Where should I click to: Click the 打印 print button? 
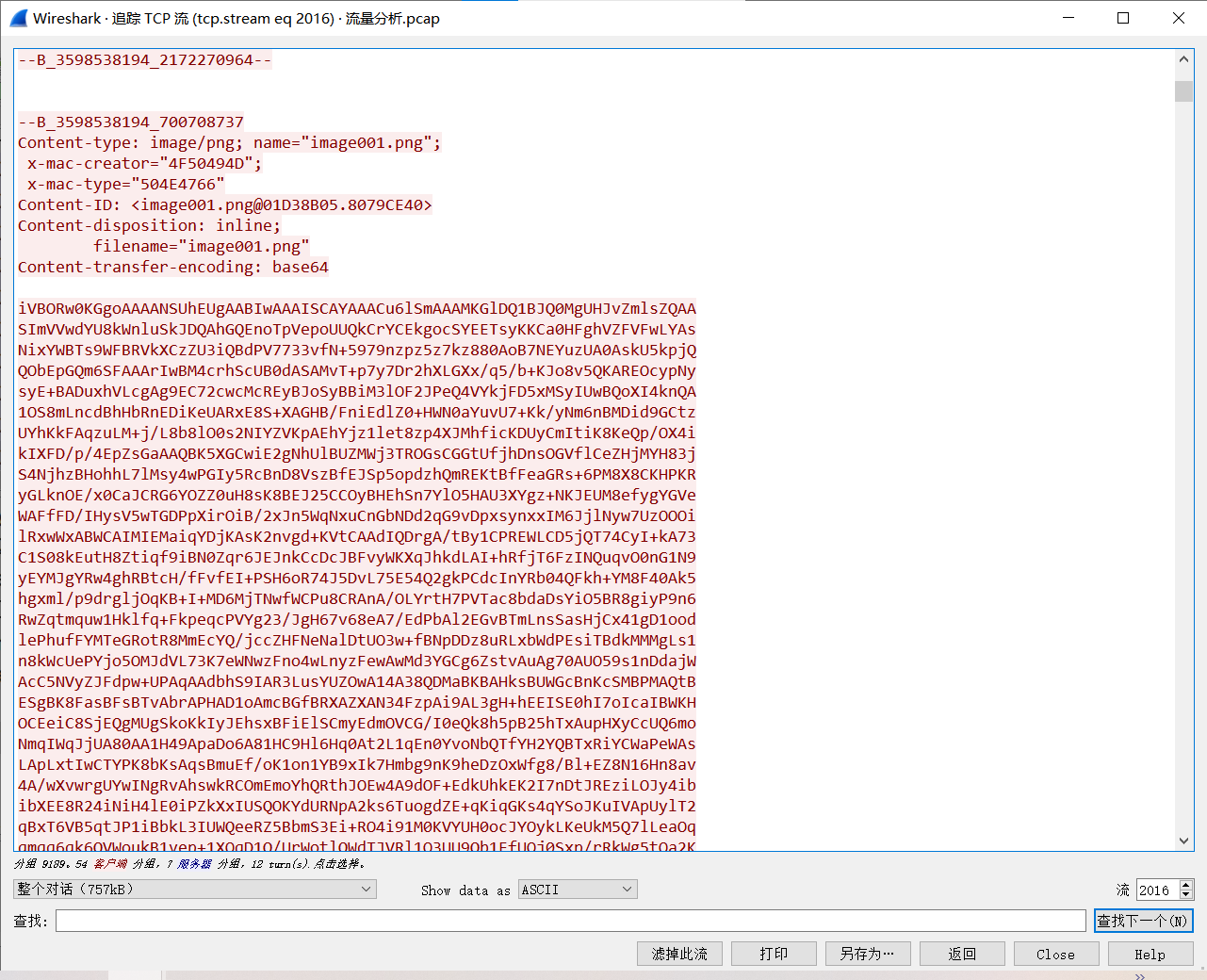tap(774, 954)
